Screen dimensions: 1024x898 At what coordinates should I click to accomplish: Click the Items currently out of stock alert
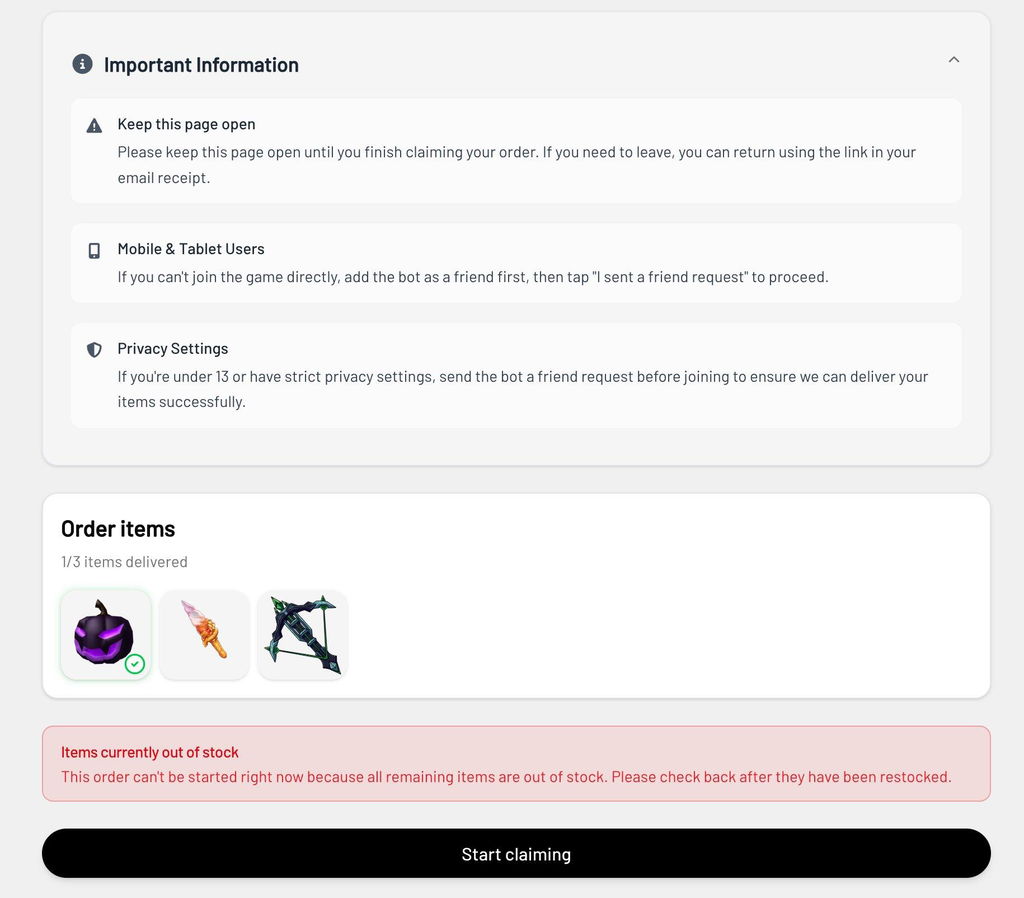click(x=516, y=763)
